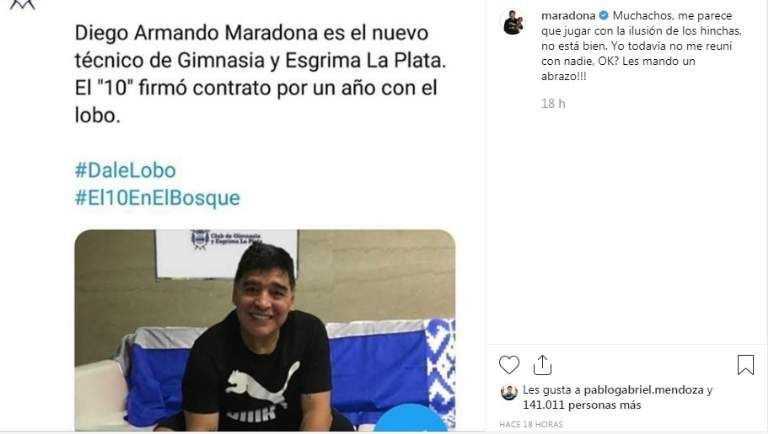
Task: Click the photo of man in Puma shirt
Action: click(x=265, y=330)
